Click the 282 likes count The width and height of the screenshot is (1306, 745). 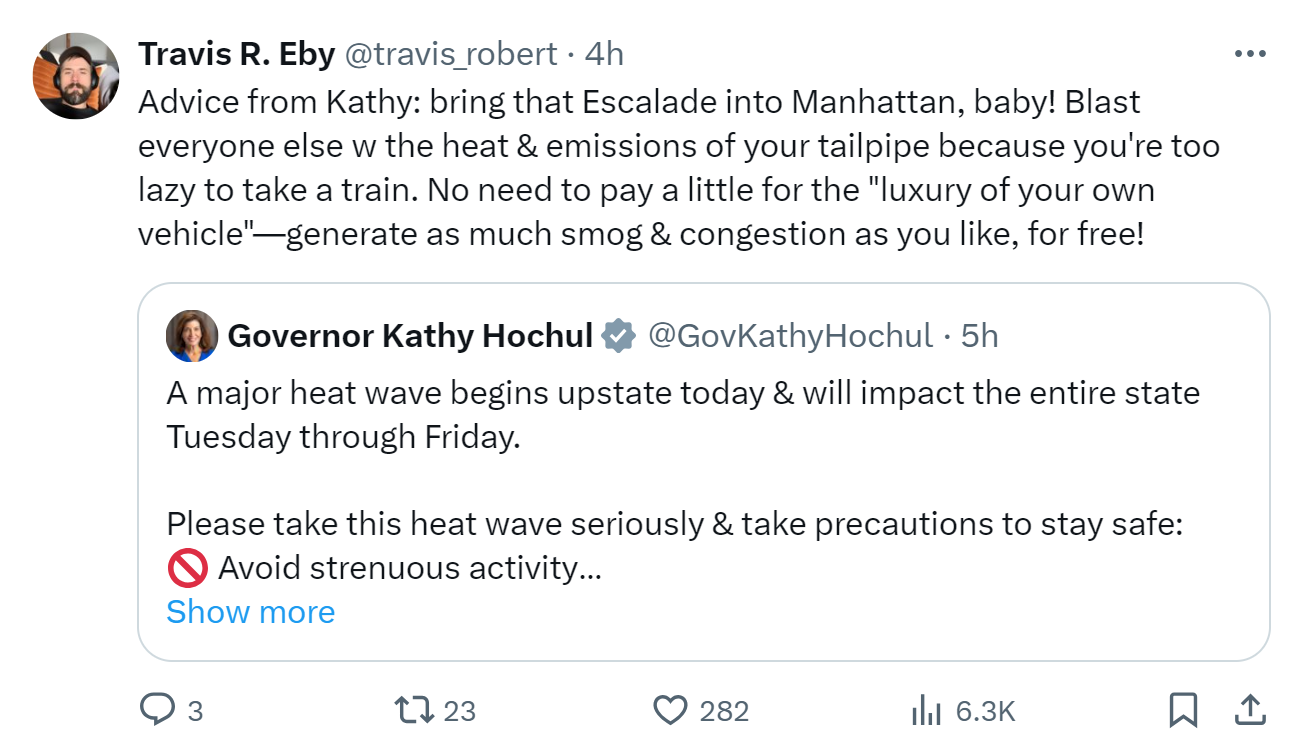[x=724, y=711]
